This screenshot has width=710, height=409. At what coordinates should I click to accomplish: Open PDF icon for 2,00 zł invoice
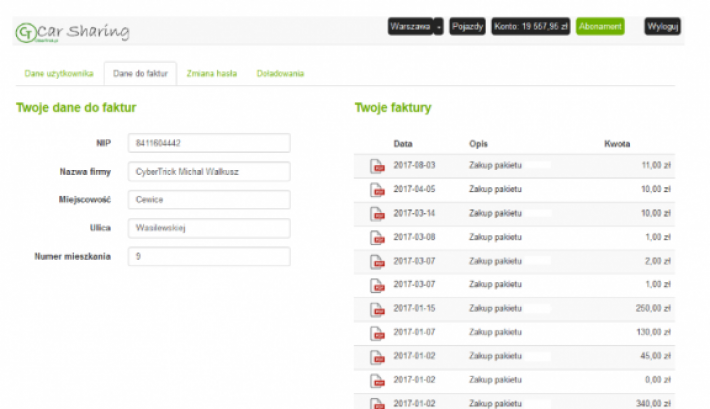coord(378,262)
